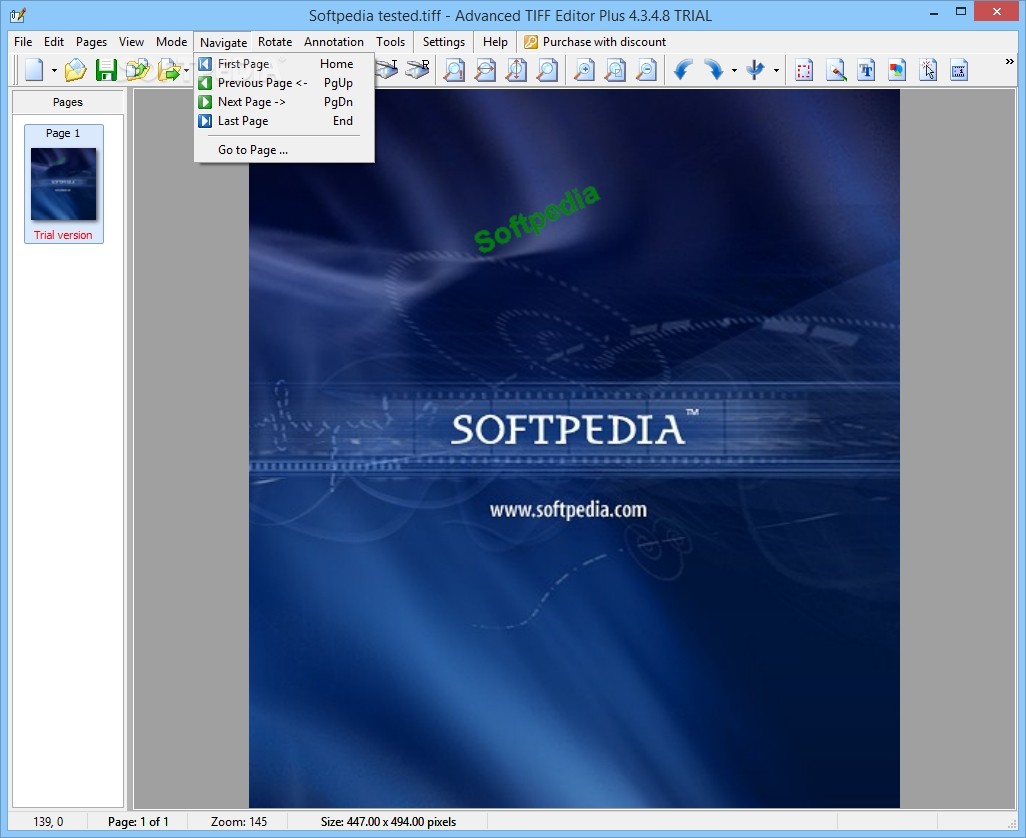Click Purchase with discount

pyautogui.click(x=595, y=42)
